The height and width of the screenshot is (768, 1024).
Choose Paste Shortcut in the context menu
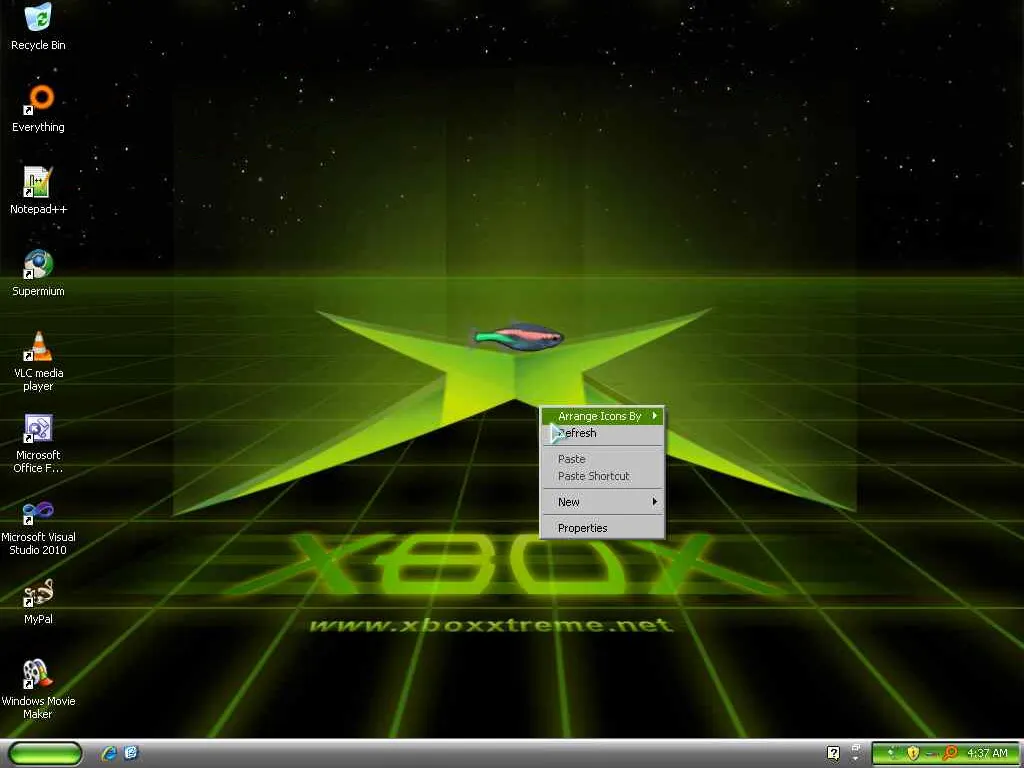[602, 476]
